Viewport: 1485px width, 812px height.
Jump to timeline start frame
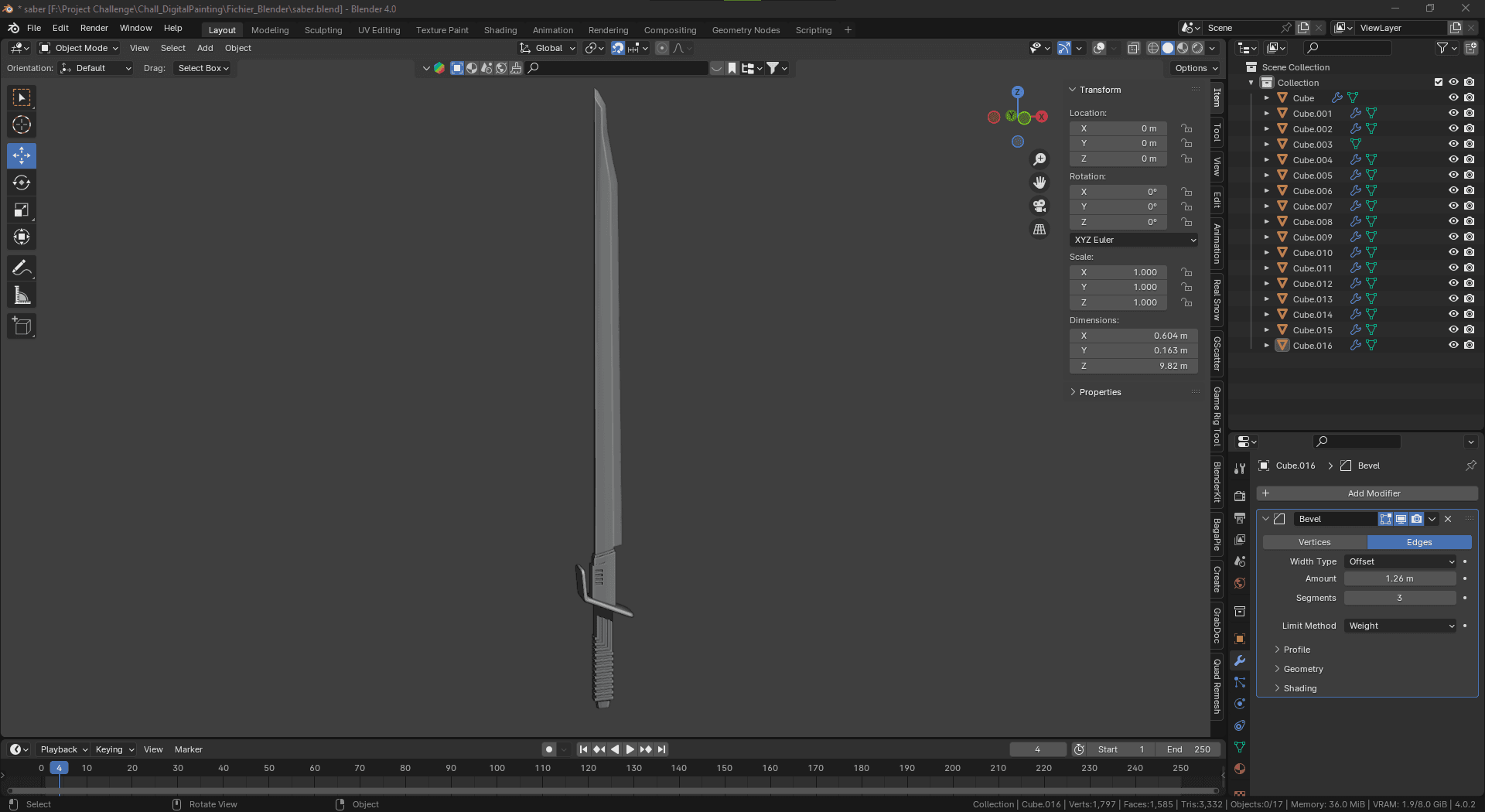583,749
